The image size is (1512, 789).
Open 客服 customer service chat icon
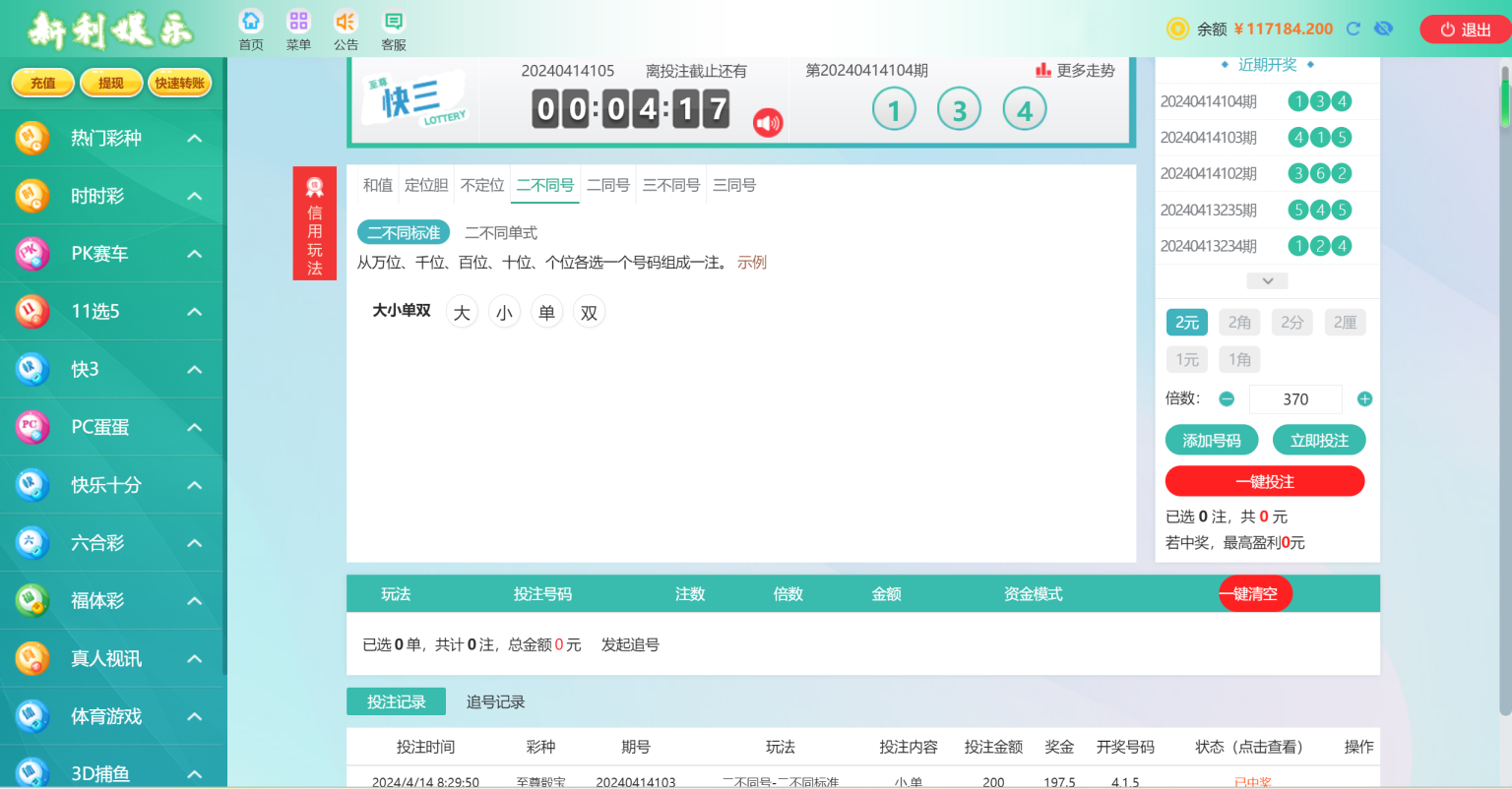click(394, 22)
